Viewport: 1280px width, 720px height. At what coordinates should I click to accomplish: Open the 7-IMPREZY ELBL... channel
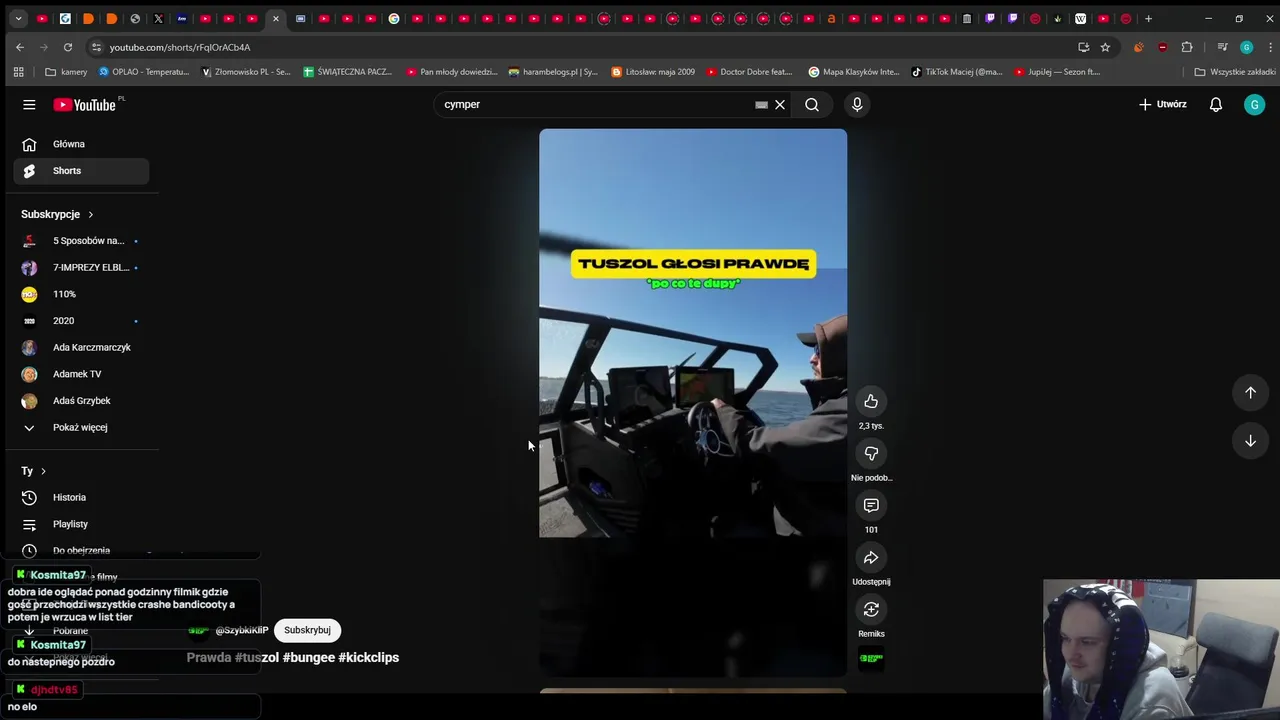point(81,268)
